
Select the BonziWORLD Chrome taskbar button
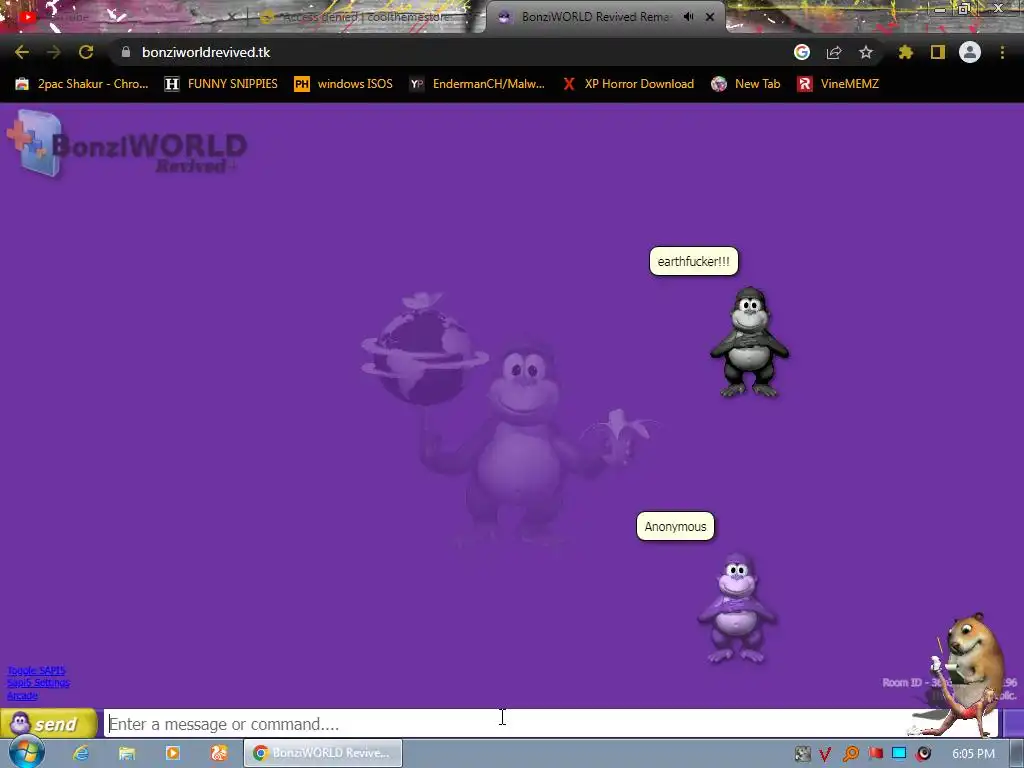click(x=323, y=753)
